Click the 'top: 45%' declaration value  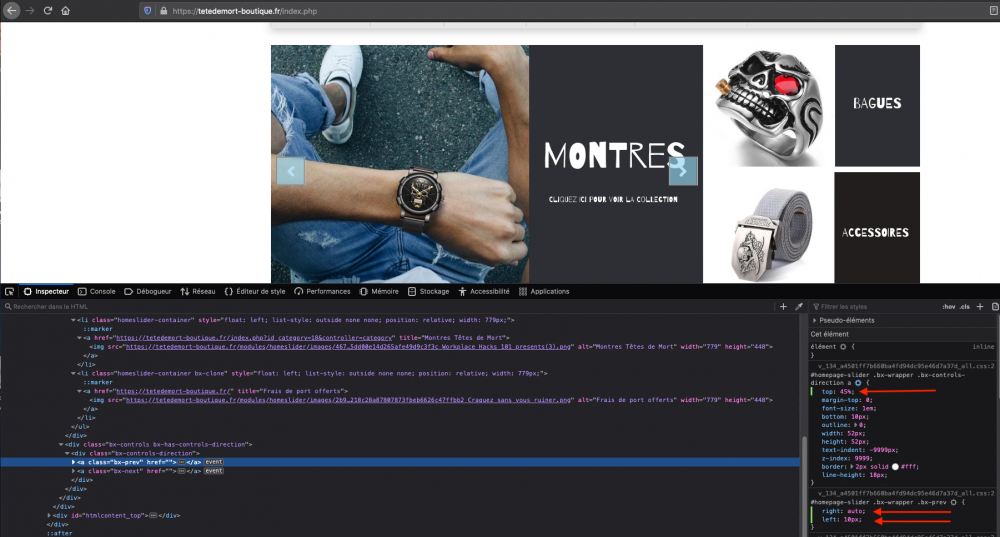[x=846, y=392]
